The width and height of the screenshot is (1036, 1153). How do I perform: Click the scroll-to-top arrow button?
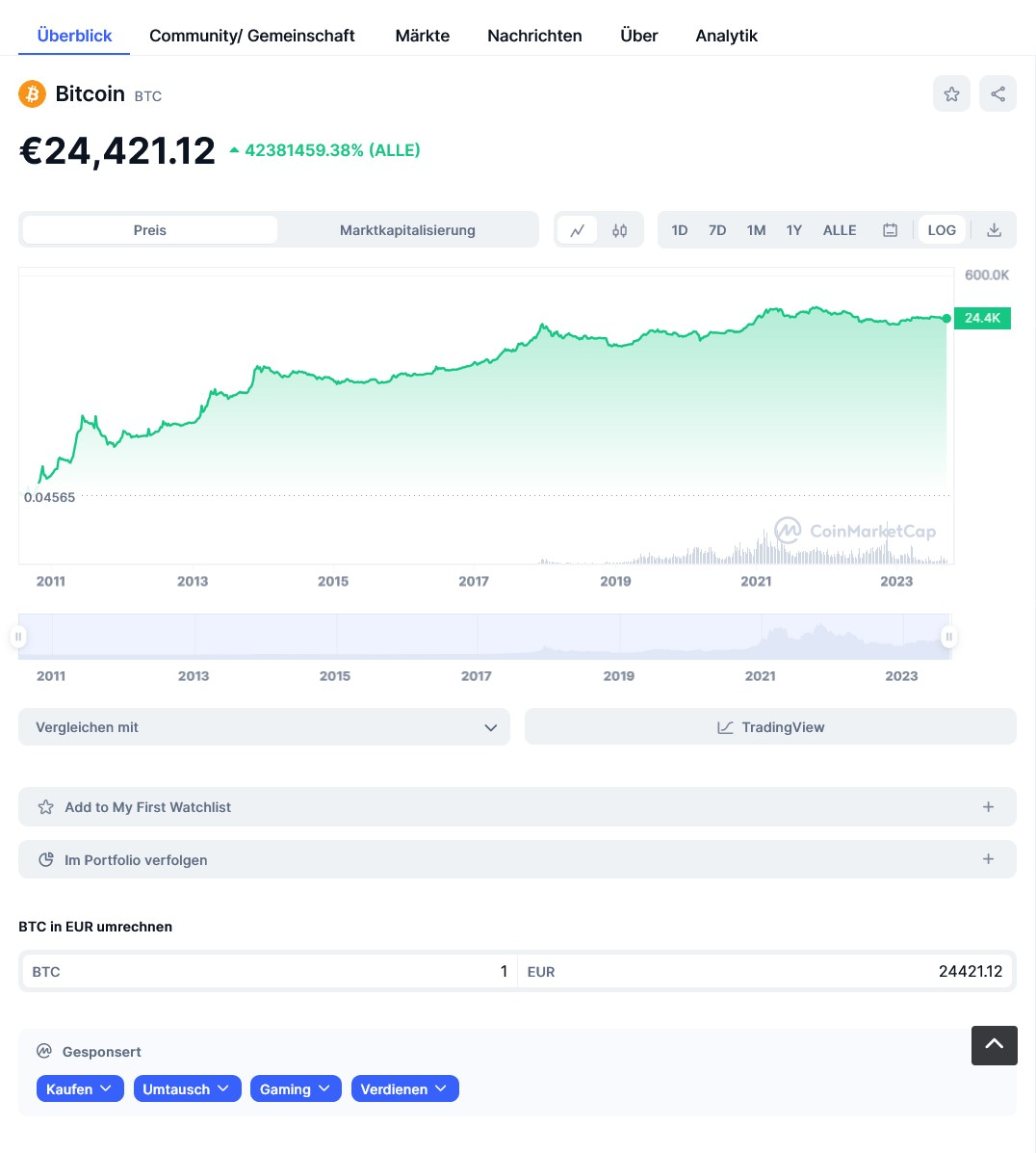tap(994, 1045)
